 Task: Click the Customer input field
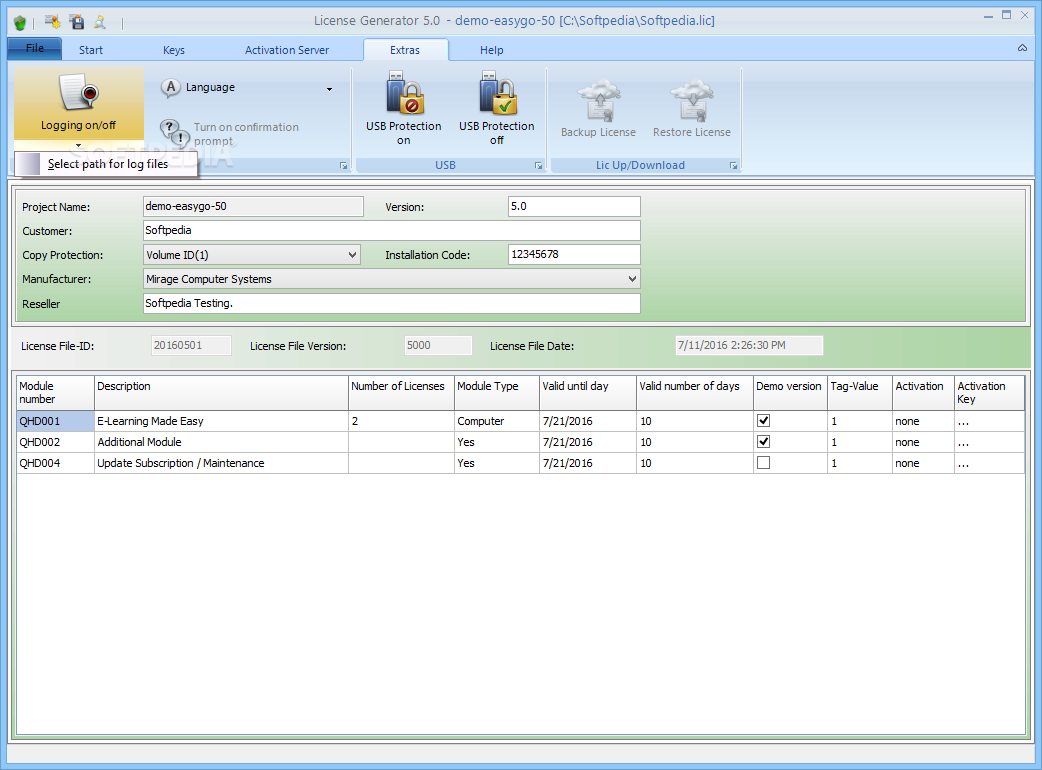click(x=392, y=231)
